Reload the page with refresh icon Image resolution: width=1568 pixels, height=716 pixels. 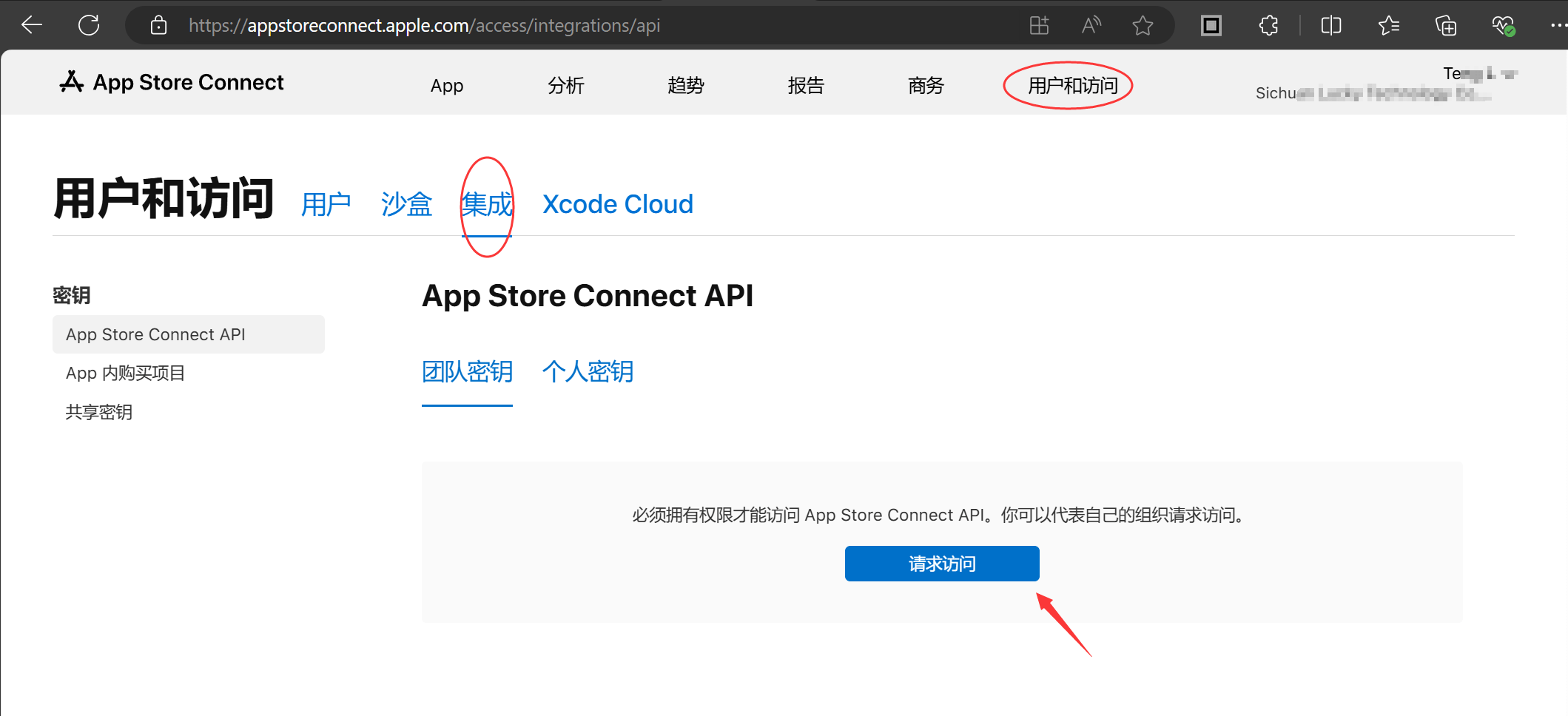click(89, 25)
